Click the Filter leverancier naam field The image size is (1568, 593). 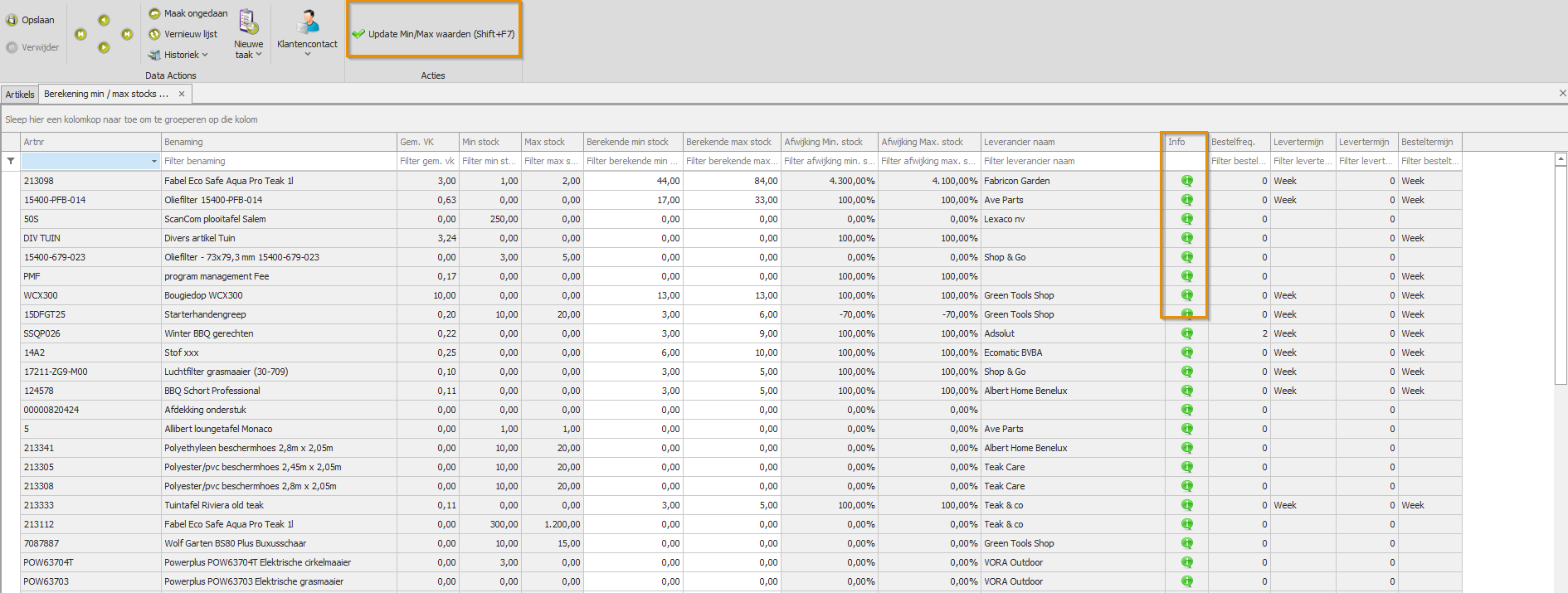tap(1073, 161)
